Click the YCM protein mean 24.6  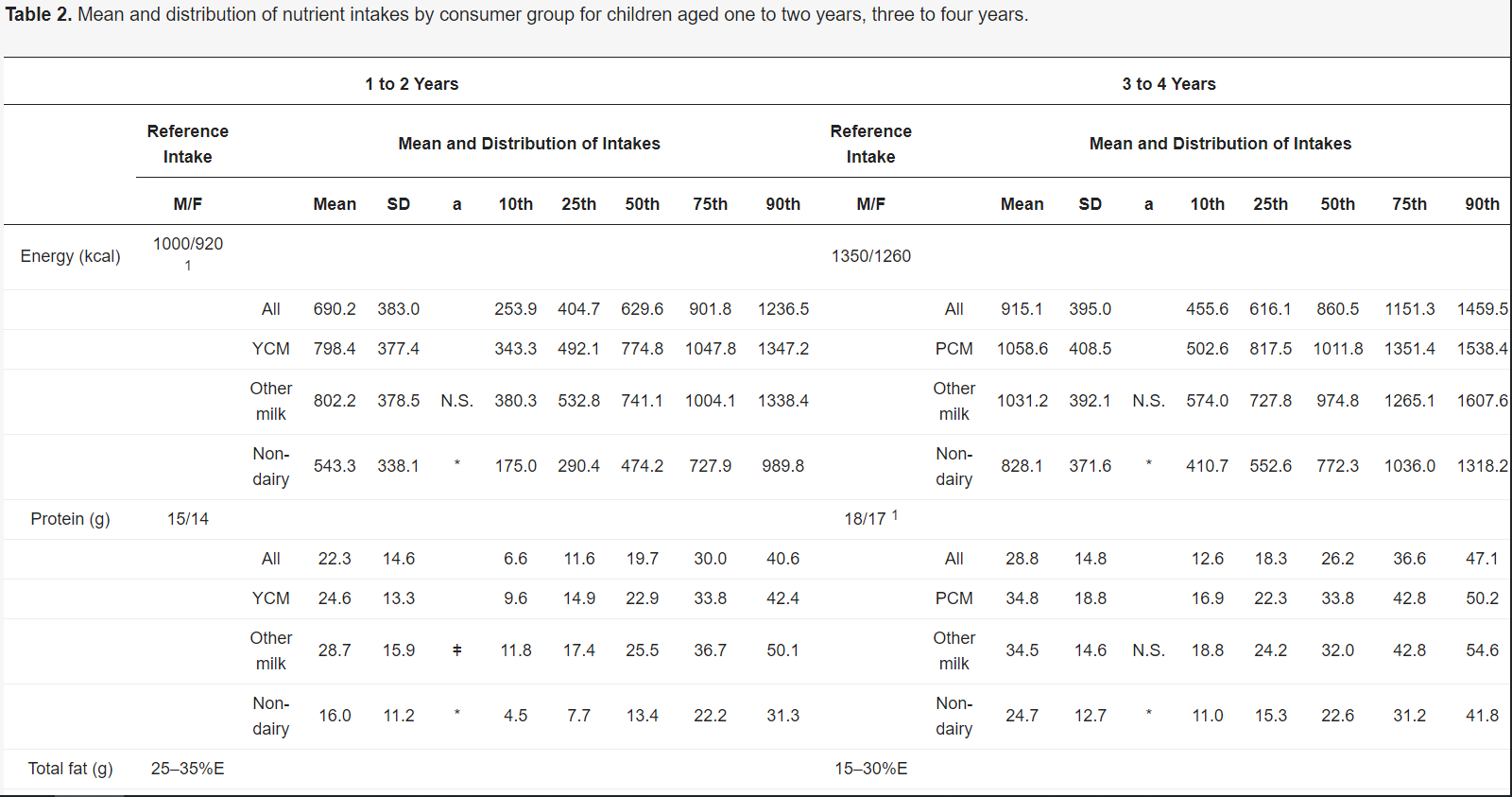[335, 598]
